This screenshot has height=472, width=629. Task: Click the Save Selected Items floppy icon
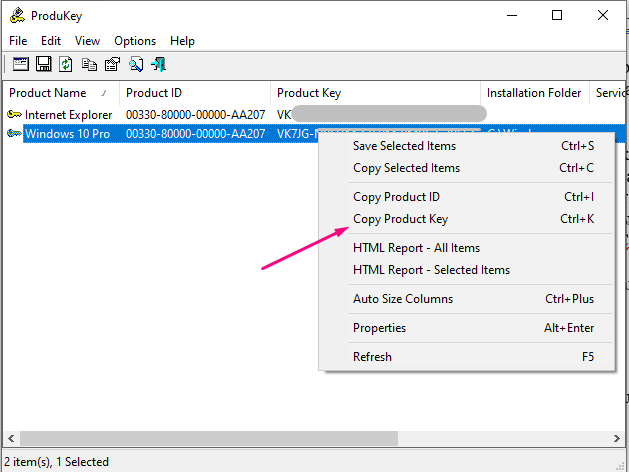[x=44, y=64]
